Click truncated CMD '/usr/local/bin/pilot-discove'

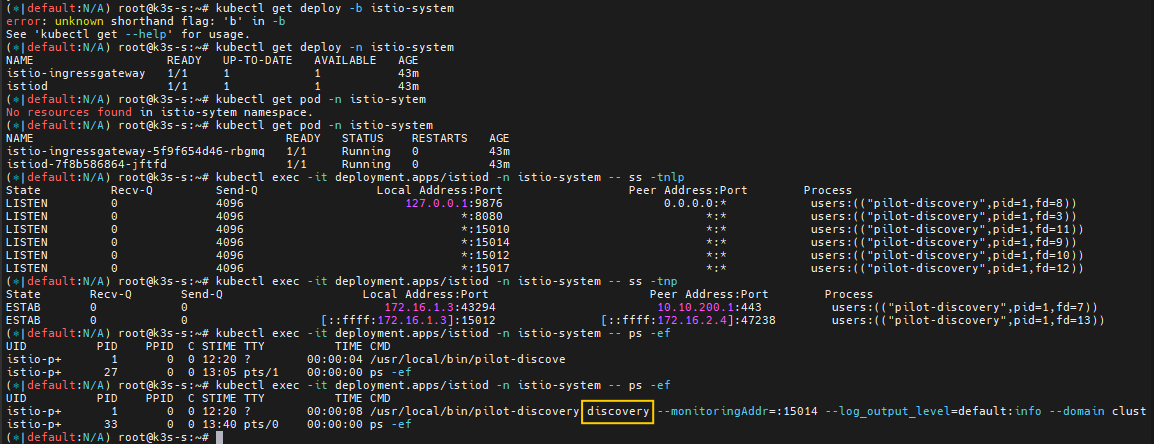468,359
